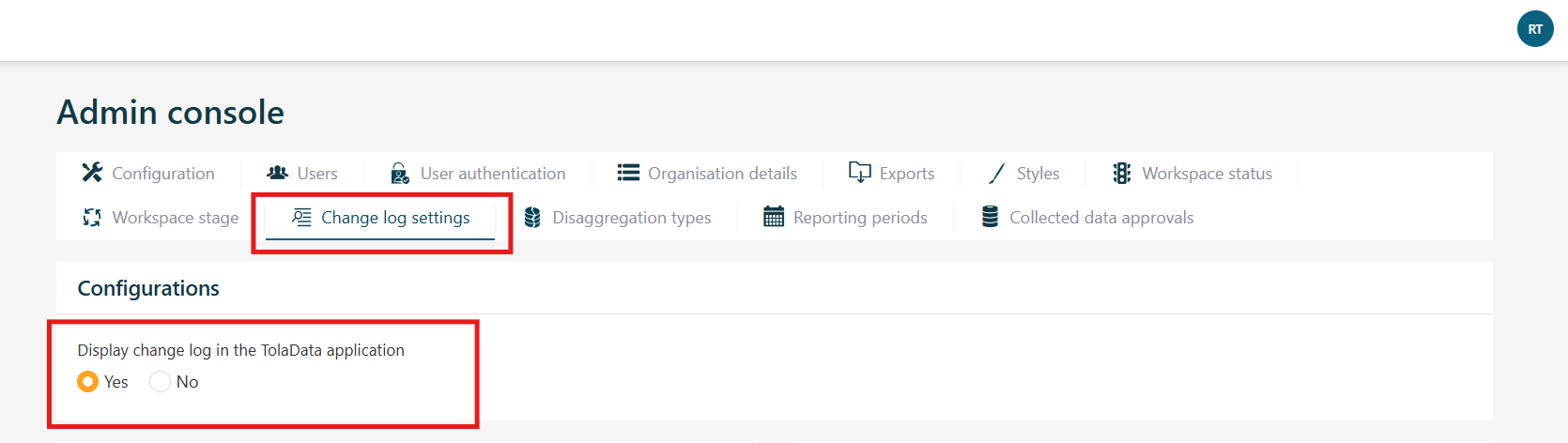
Task: Open the RT user profile avatar
Action: pos(1535,29)
